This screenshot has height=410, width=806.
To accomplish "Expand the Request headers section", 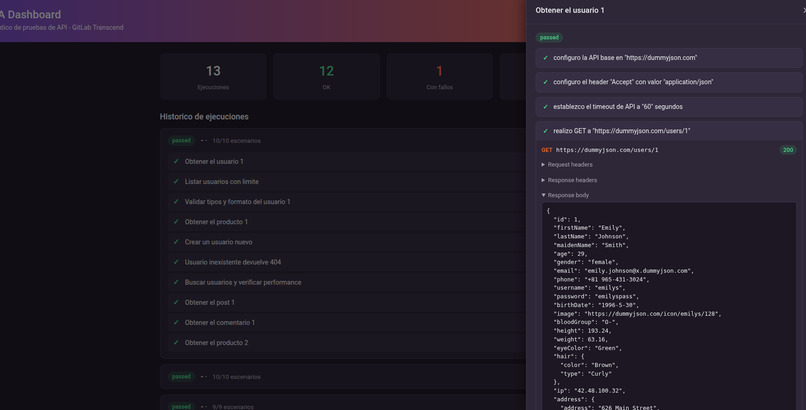I will 567,165.
